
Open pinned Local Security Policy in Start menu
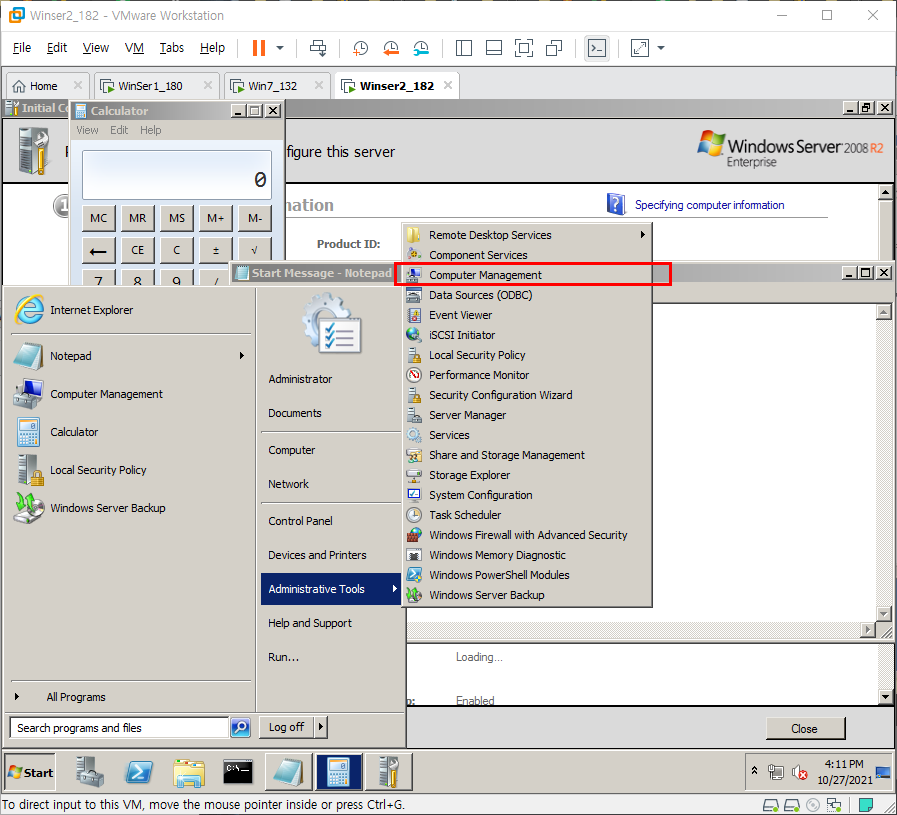point(130,470)
